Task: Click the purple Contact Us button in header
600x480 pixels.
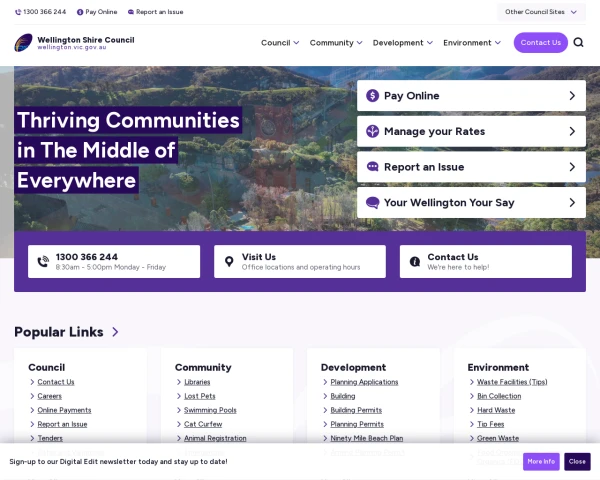Action: pyautogui.click(x=540, y=42)
